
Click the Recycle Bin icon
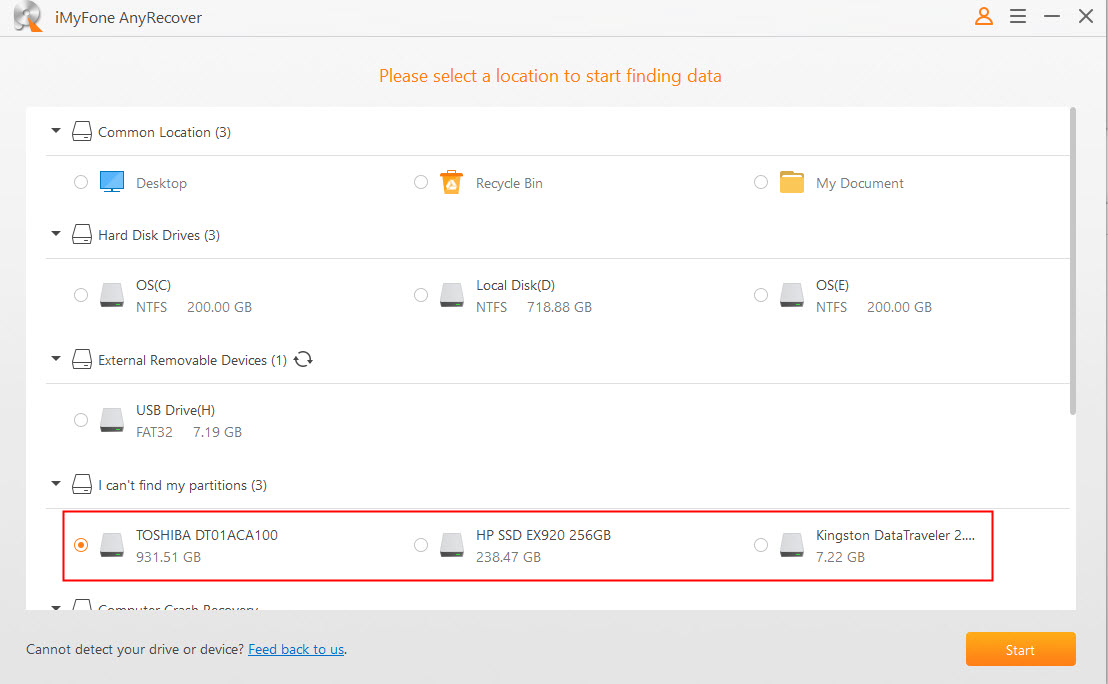[452, 182]
